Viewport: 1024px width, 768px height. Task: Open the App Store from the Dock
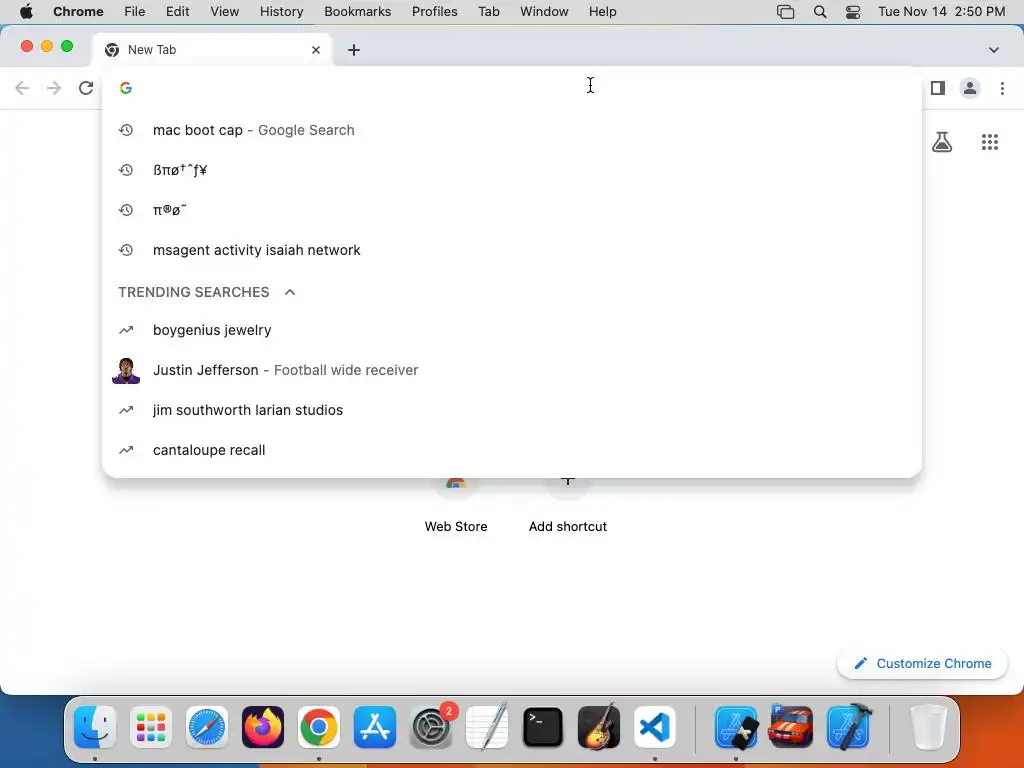[x=375, y=727]
